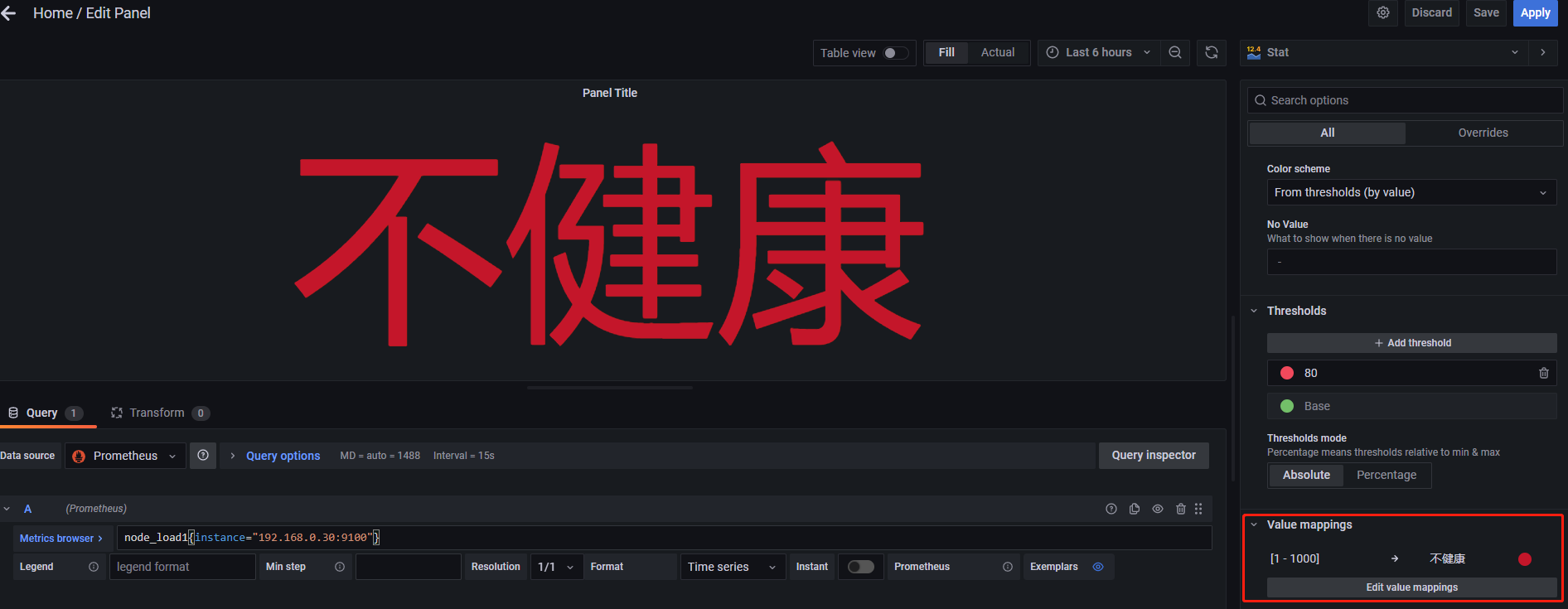Click the red color circle of threshold 80
Viewport: 1568px width, 609px height.
(1287, 373)
